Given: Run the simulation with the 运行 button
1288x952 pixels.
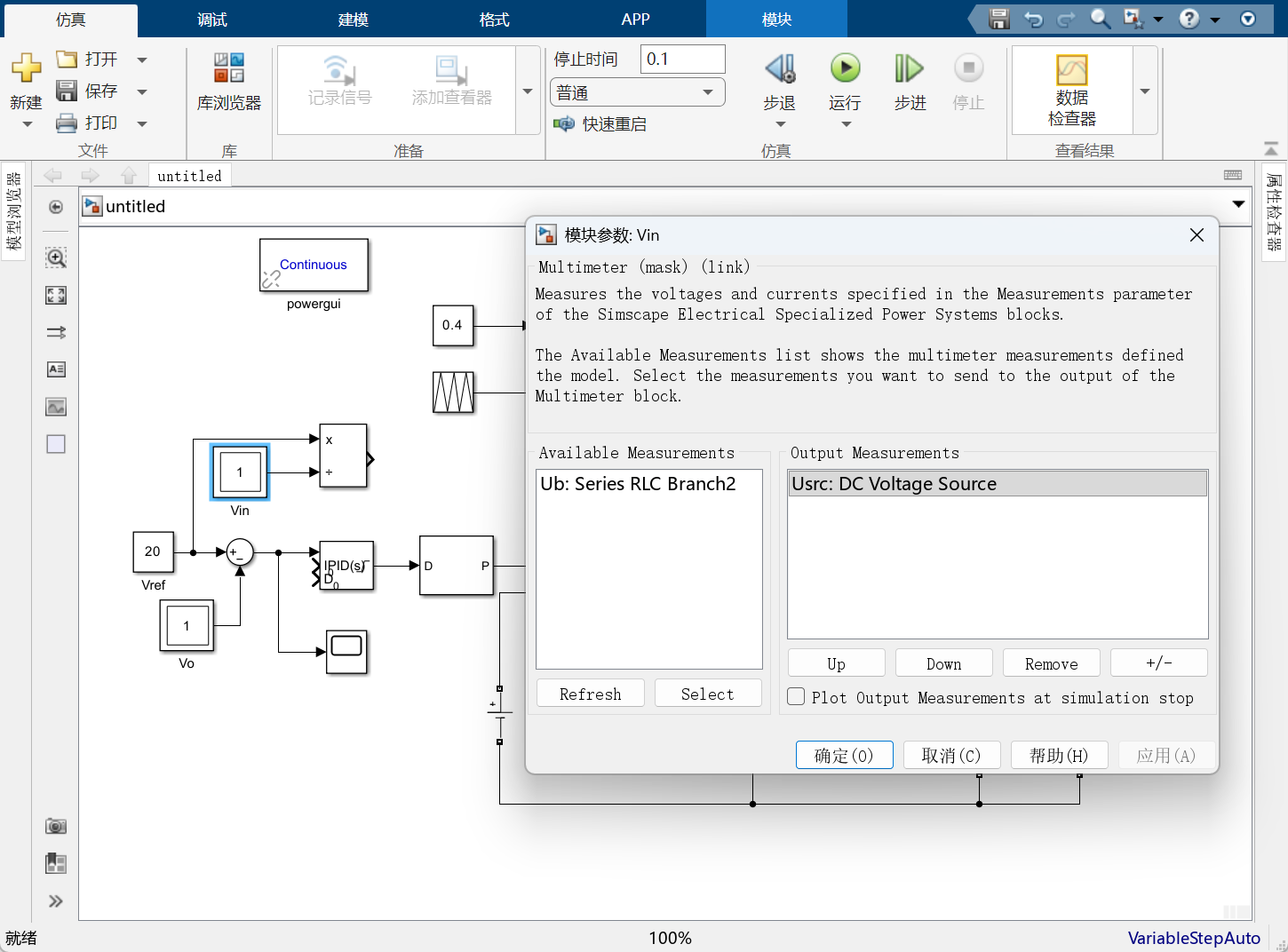Looking at the screenshot, I should (845, 82).
